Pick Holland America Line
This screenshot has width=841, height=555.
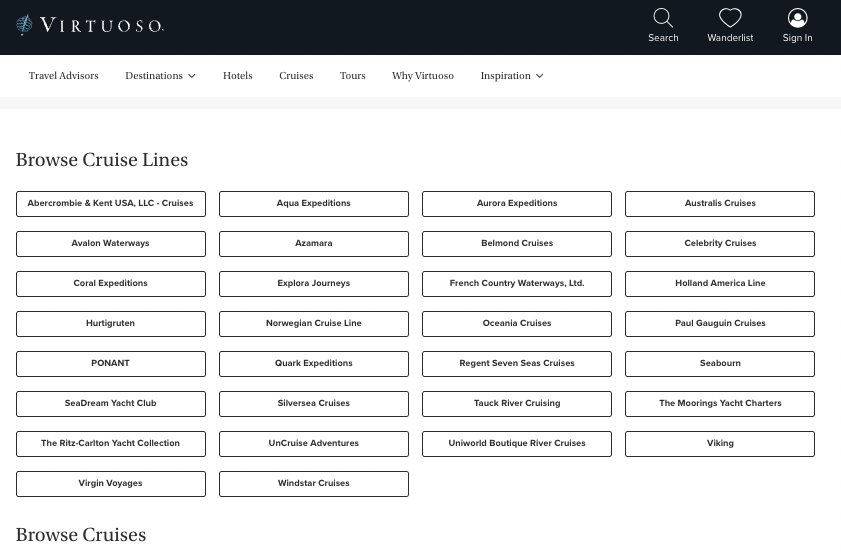720,284
